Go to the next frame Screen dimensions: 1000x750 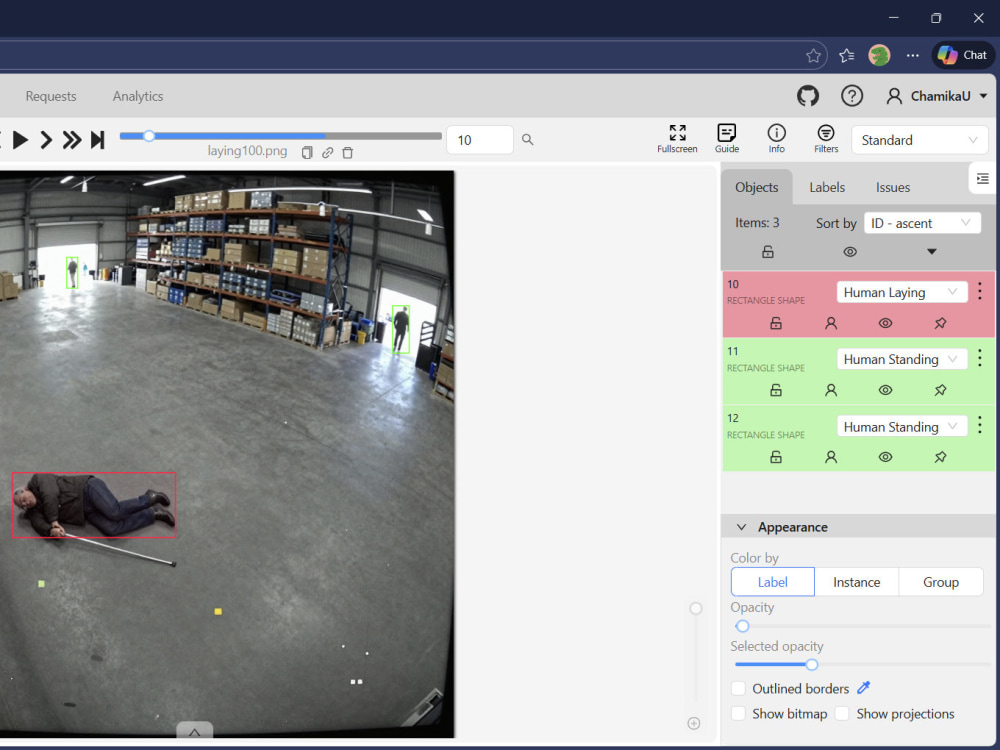coord(46,140)
